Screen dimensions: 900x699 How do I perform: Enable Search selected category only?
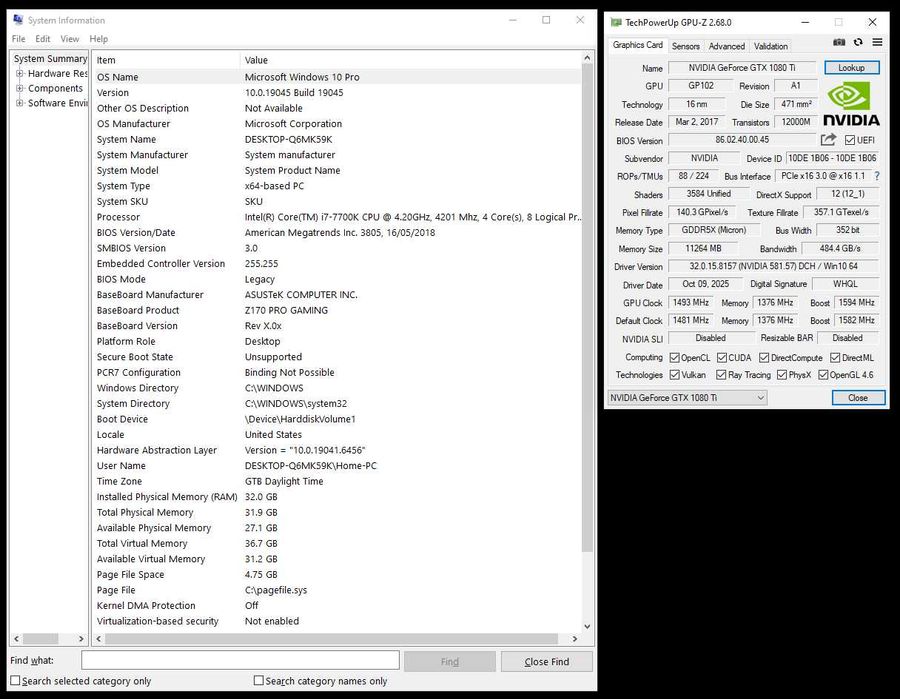pyautogui.click(x=15, y=680)
